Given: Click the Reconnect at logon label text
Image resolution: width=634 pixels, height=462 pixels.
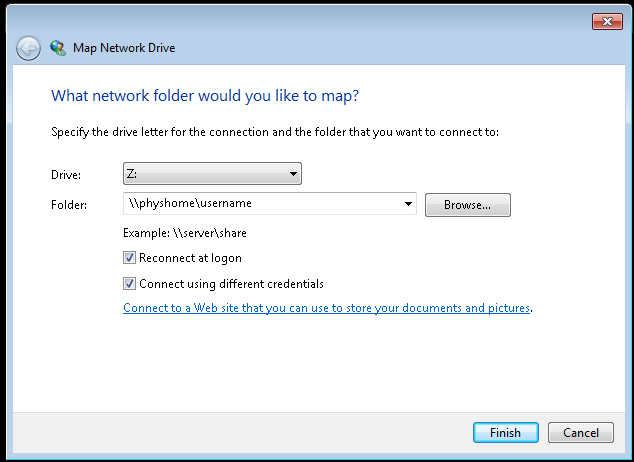Looking at the screenshot, I should 190,258.
